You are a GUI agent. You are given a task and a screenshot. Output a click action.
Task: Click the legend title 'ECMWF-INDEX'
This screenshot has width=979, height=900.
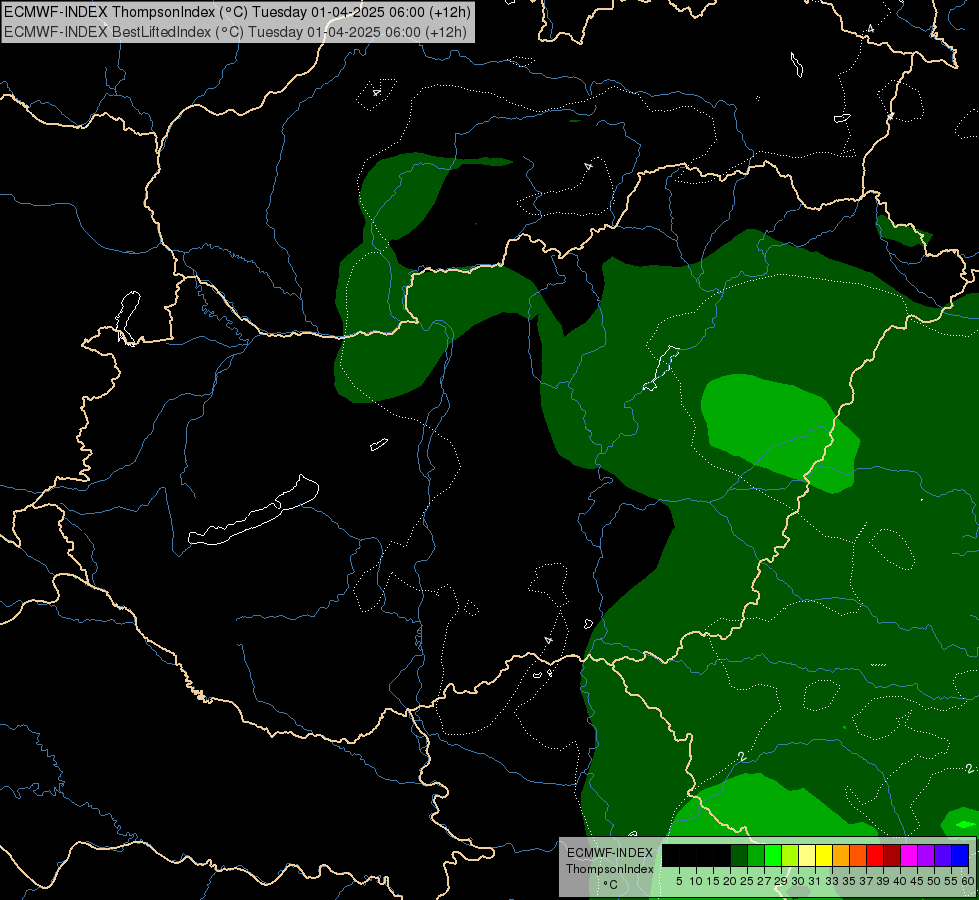tap(610, 853)
